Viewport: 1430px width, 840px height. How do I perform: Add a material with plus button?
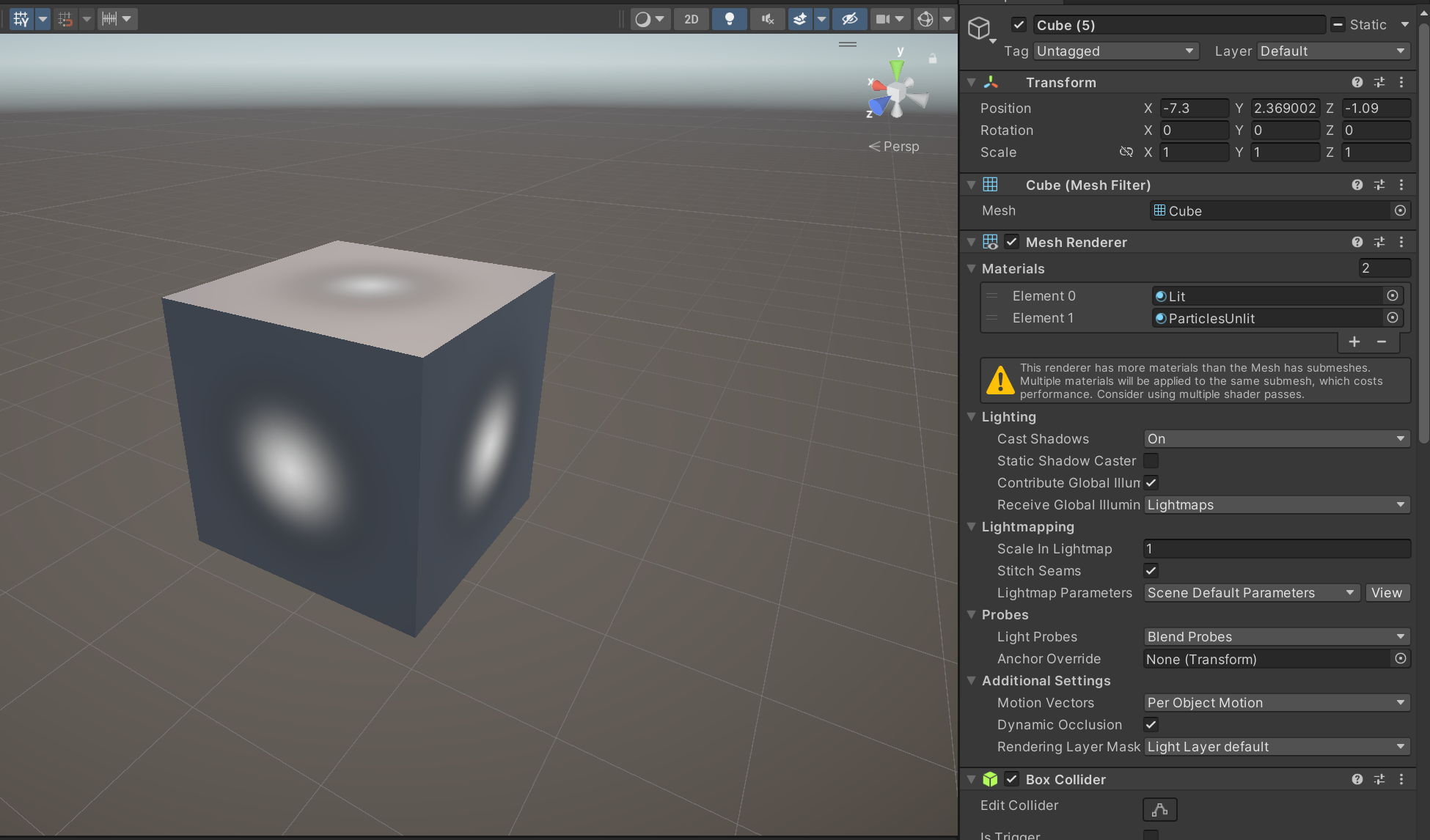(x=1354, y=342)
